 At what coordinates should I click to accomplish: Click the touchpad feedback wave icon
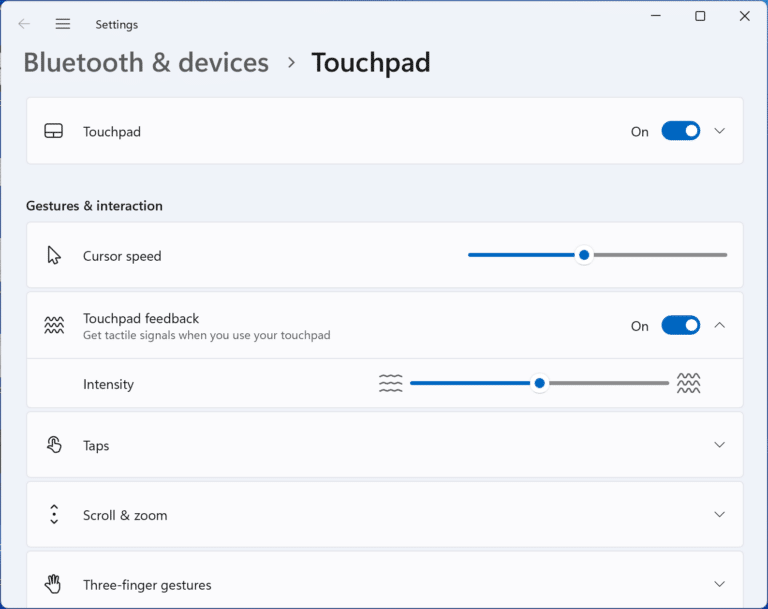coord(54,325)
